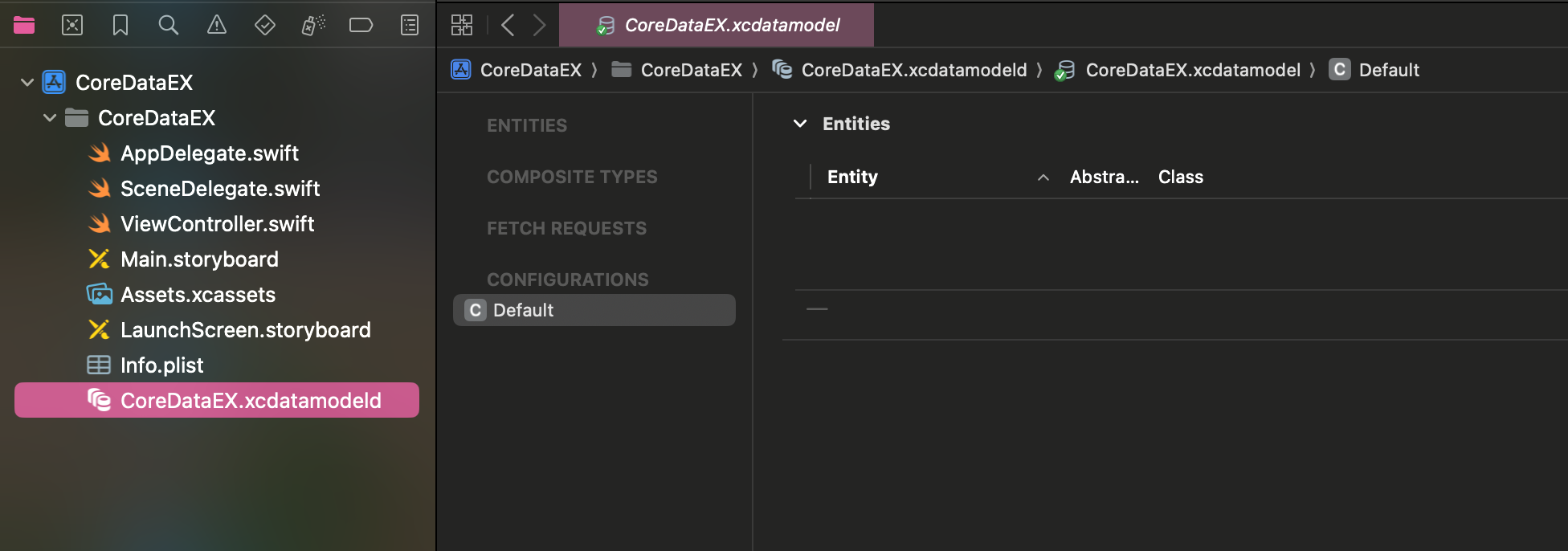The height and width of the screenshot is (551, 1568).
Task: Click the COMPOSITE TYPES header
Action: point(572,177)
